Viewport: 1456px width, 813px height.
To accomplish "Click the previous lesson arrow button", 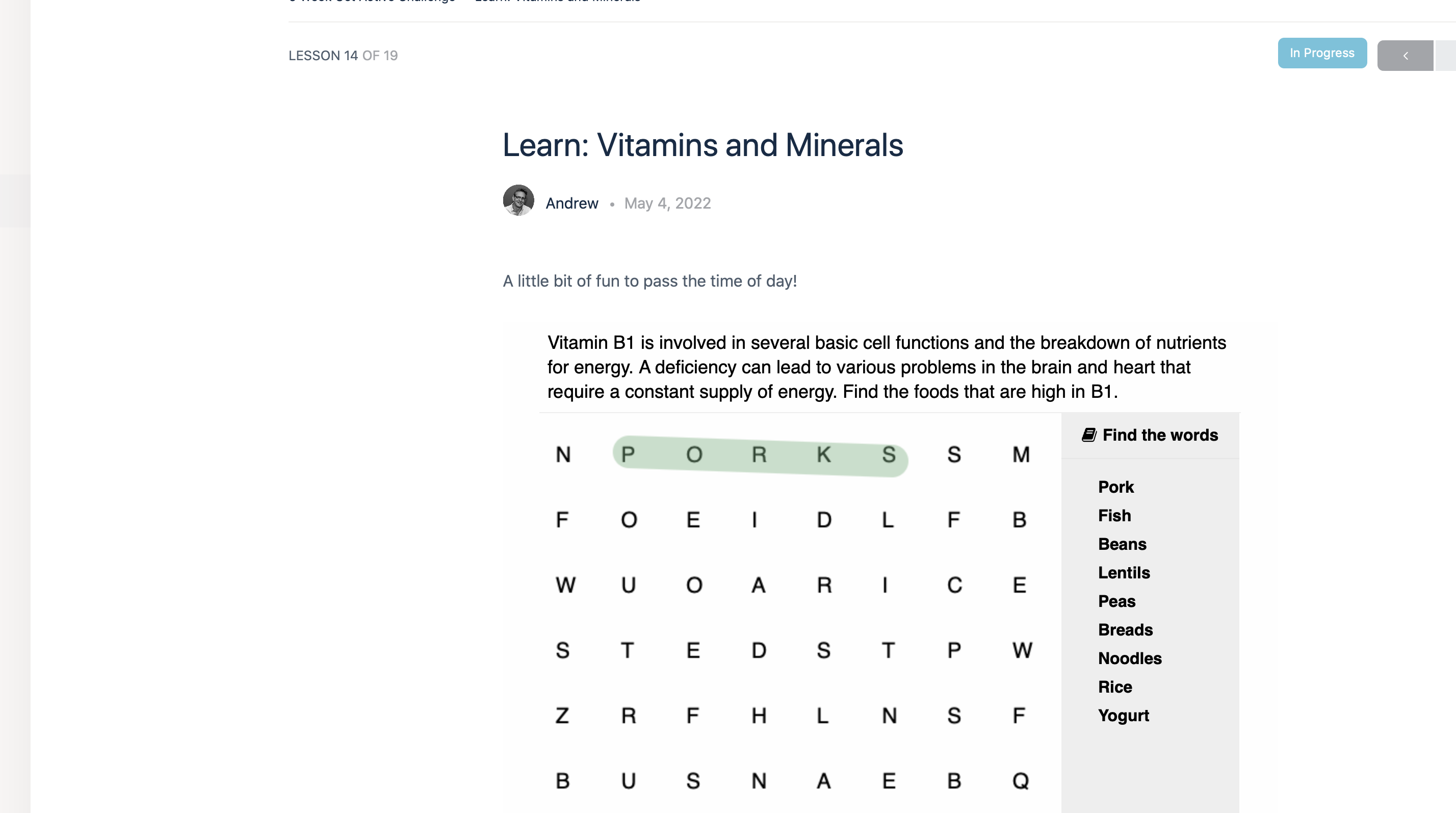I will tap(1405, 56).
